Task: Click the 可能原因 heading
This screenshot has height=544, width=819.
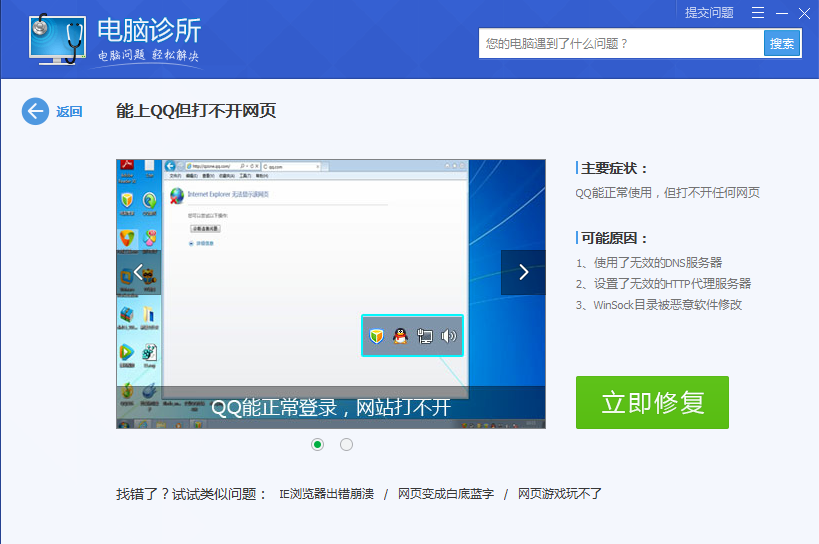Action: click(x=614, y=238)
